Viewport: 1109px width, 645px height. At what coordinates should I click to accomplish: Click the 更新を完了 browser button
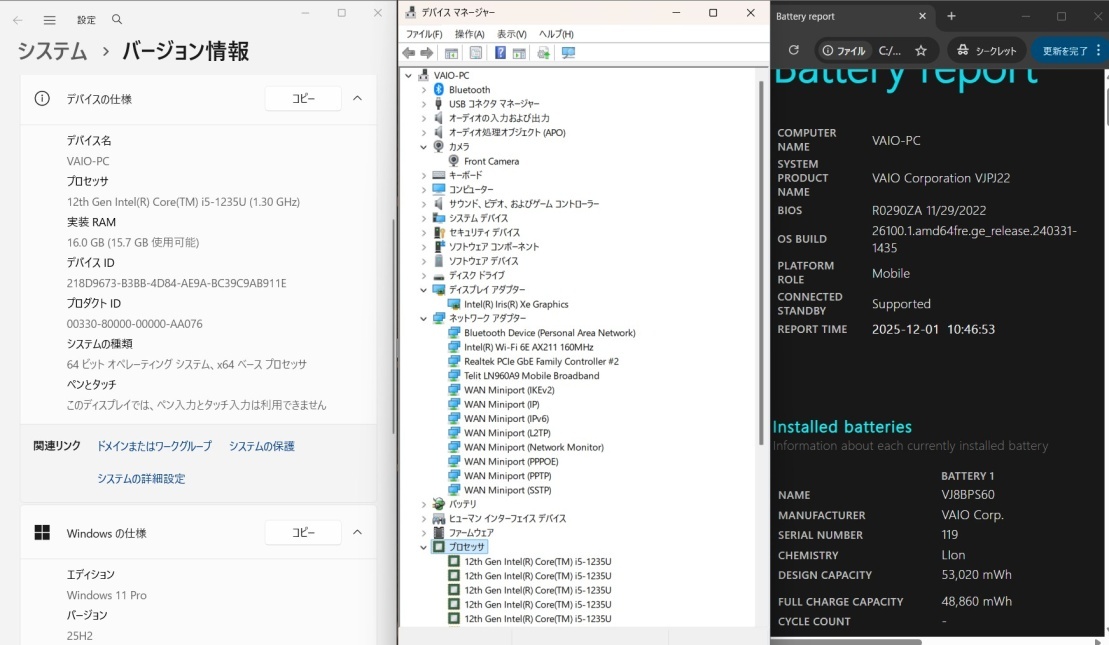pos(1065,50)
